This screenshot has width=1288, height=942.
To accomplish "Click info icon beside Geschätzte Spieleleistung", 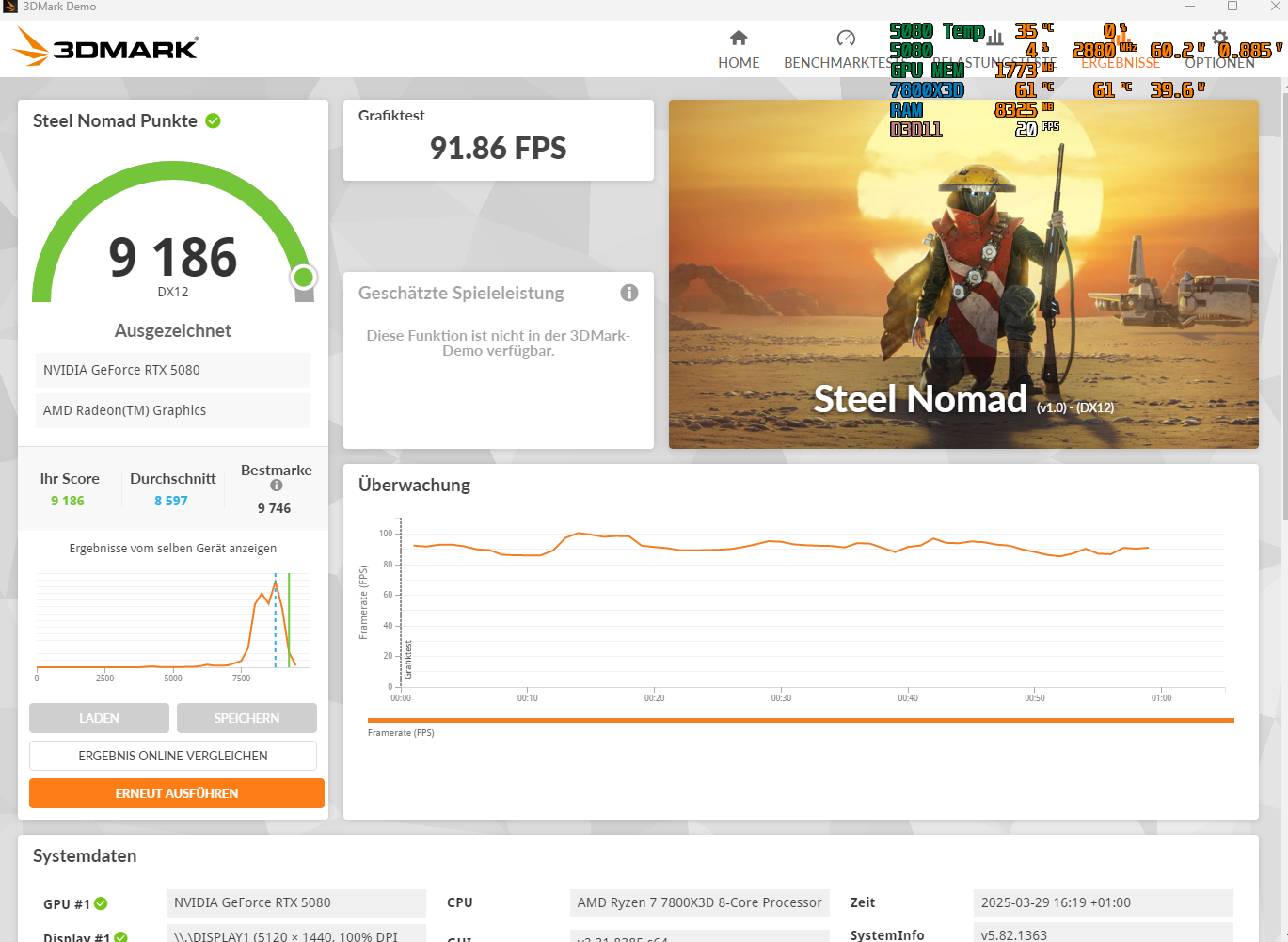I will (x=629, y=293).
